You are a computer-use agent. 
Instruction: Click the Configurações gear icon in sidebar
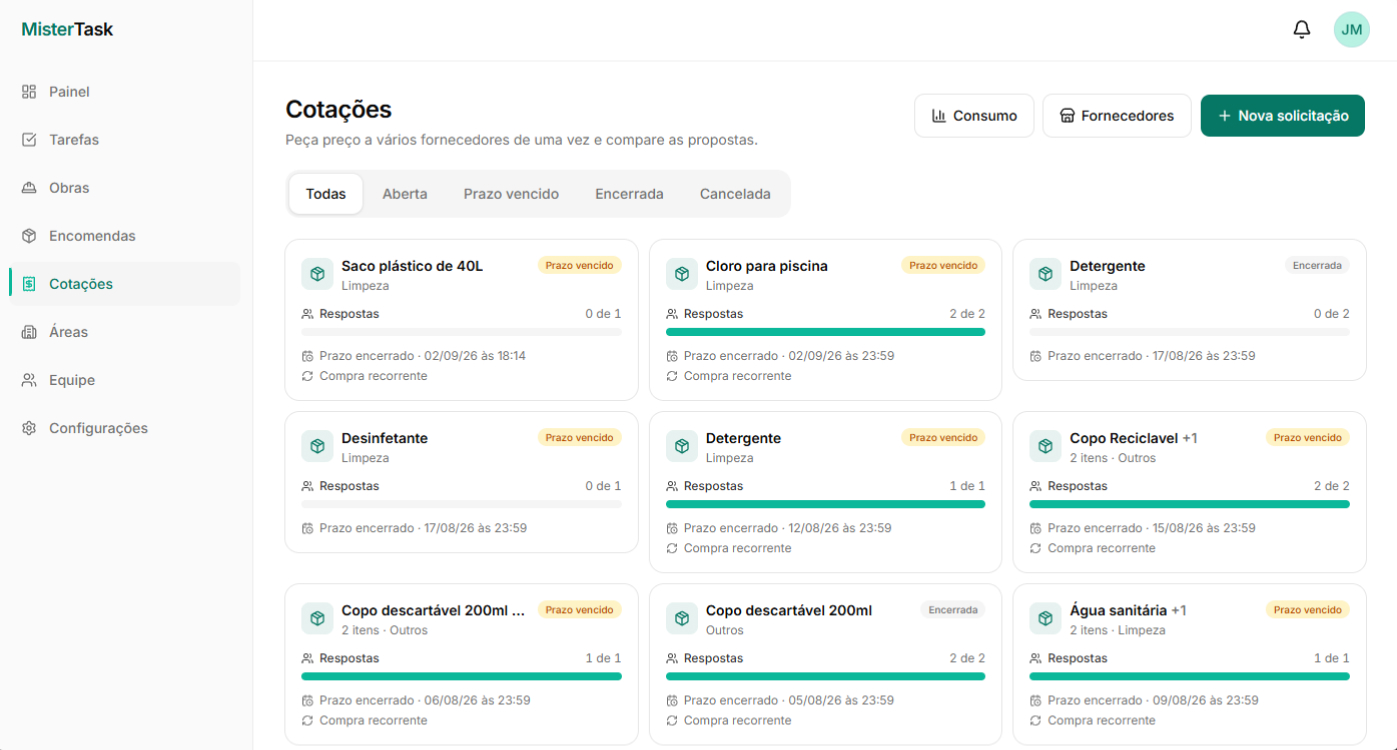pos(29,428)
